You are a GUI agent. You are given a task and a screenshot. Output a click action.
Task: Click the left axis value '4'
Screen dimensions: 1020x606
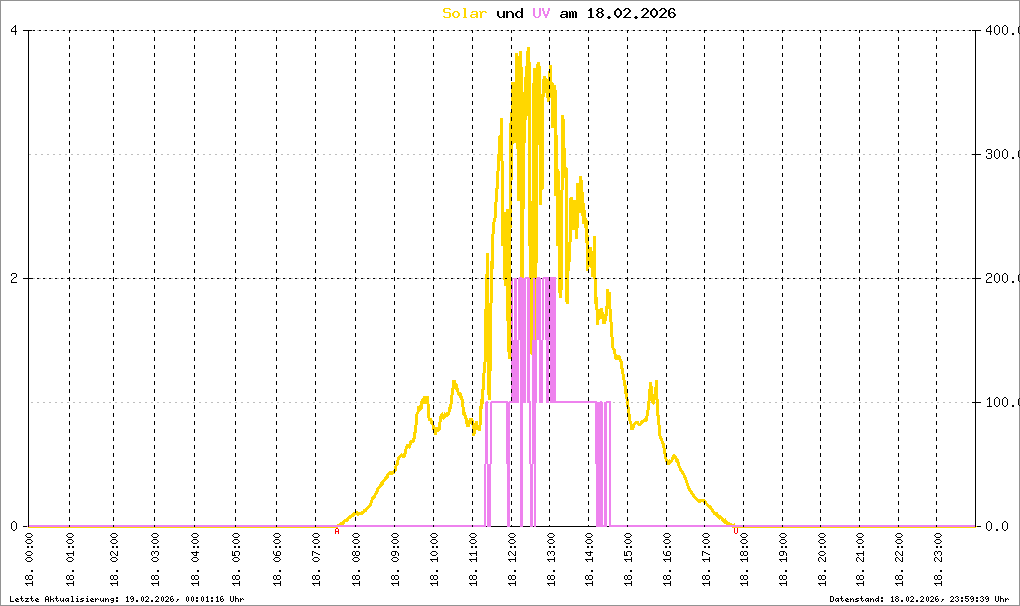pyautogui.click(x=14, y=30)
